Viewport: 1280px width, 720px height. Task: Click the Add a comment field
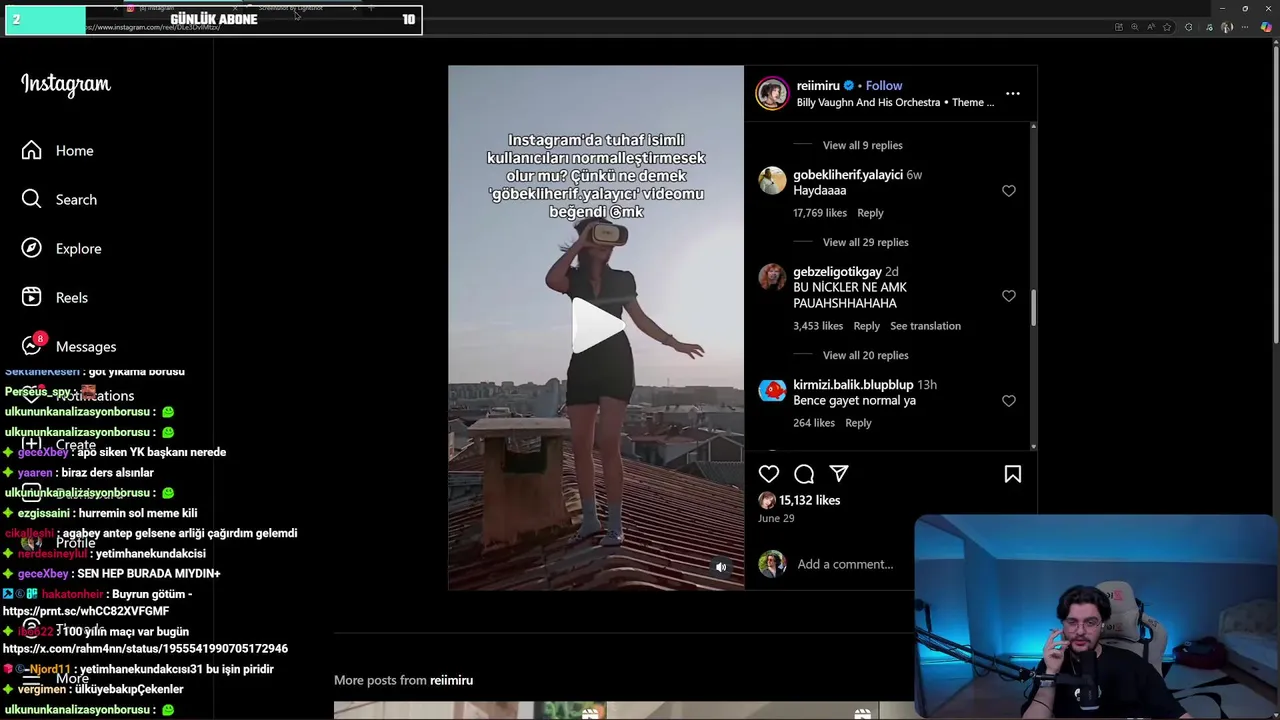pyautogui.click(x=845, y=564)
